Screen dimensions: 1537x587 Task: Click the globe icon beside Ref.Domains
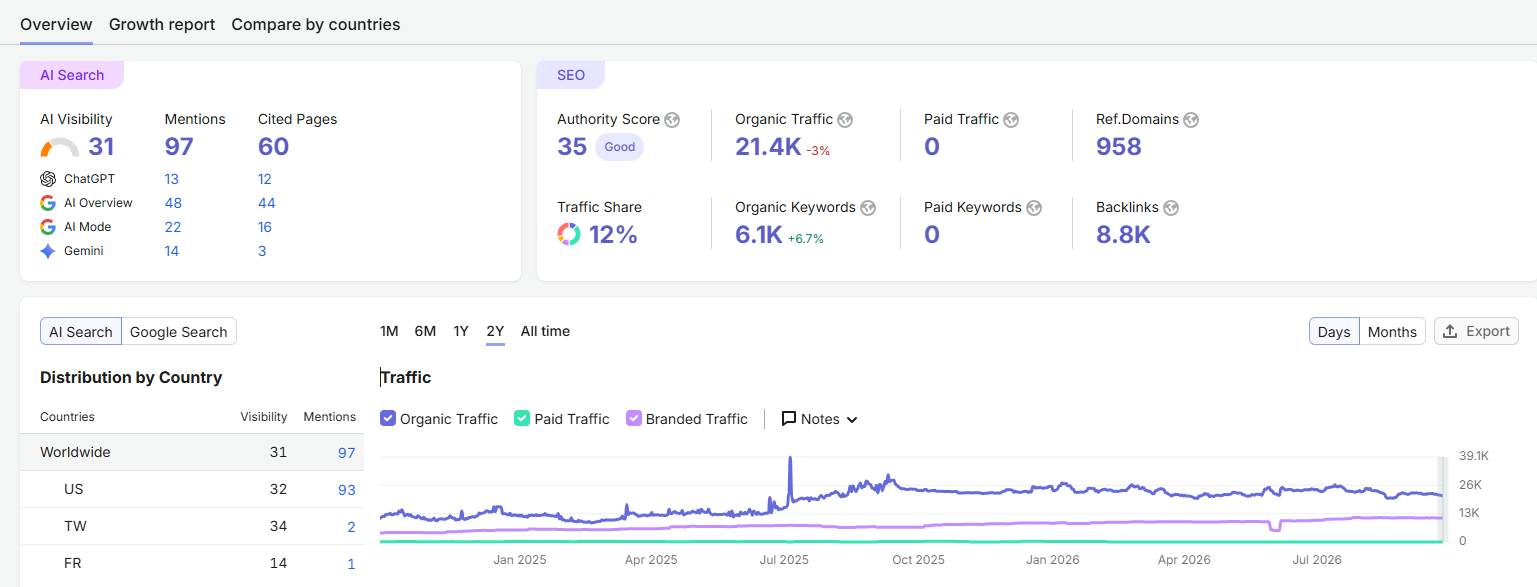pyautogui.click(x=1191, y=120)
